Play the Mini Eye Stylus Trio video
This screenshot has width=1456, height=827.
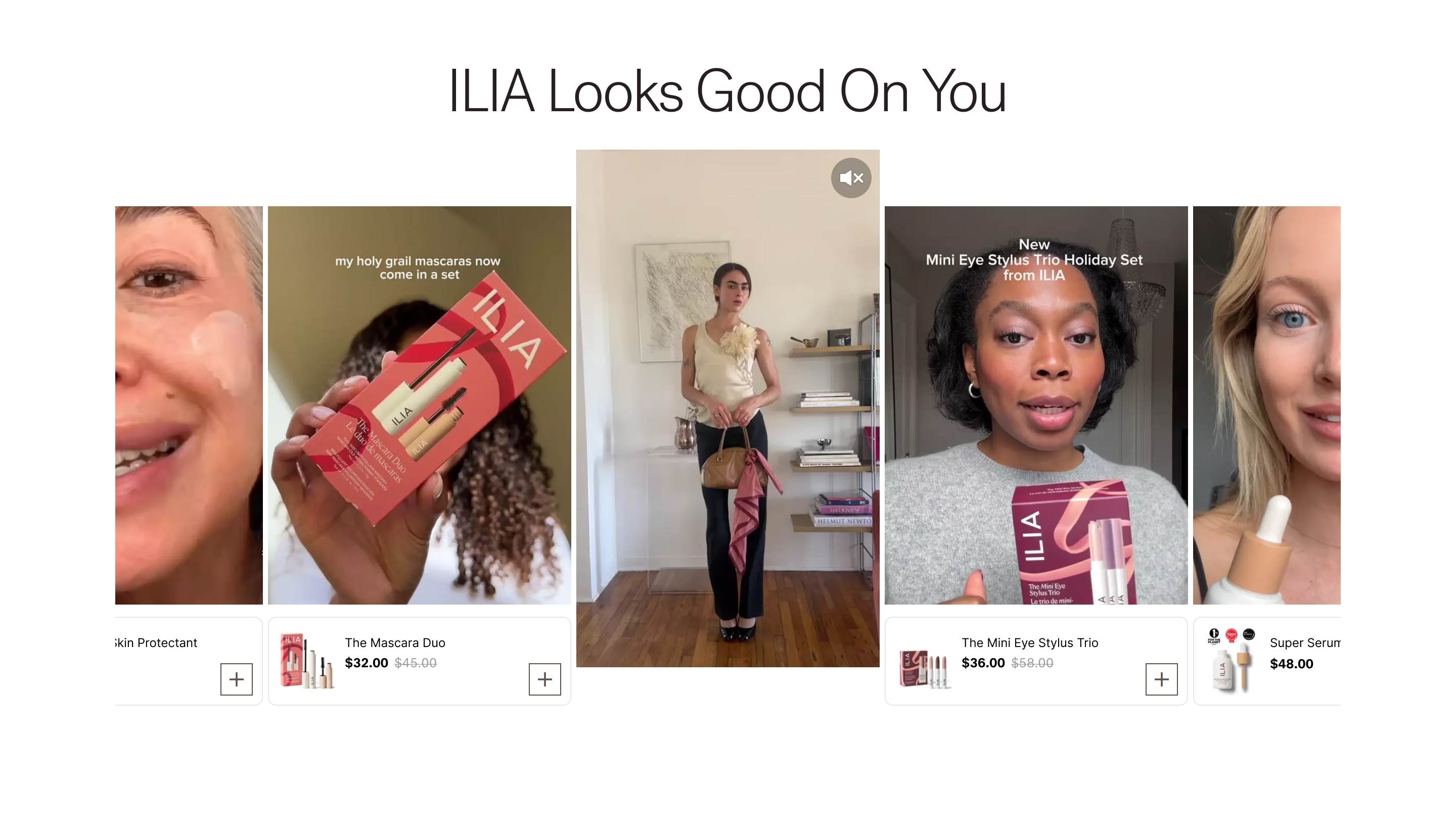coord(1036,405)
